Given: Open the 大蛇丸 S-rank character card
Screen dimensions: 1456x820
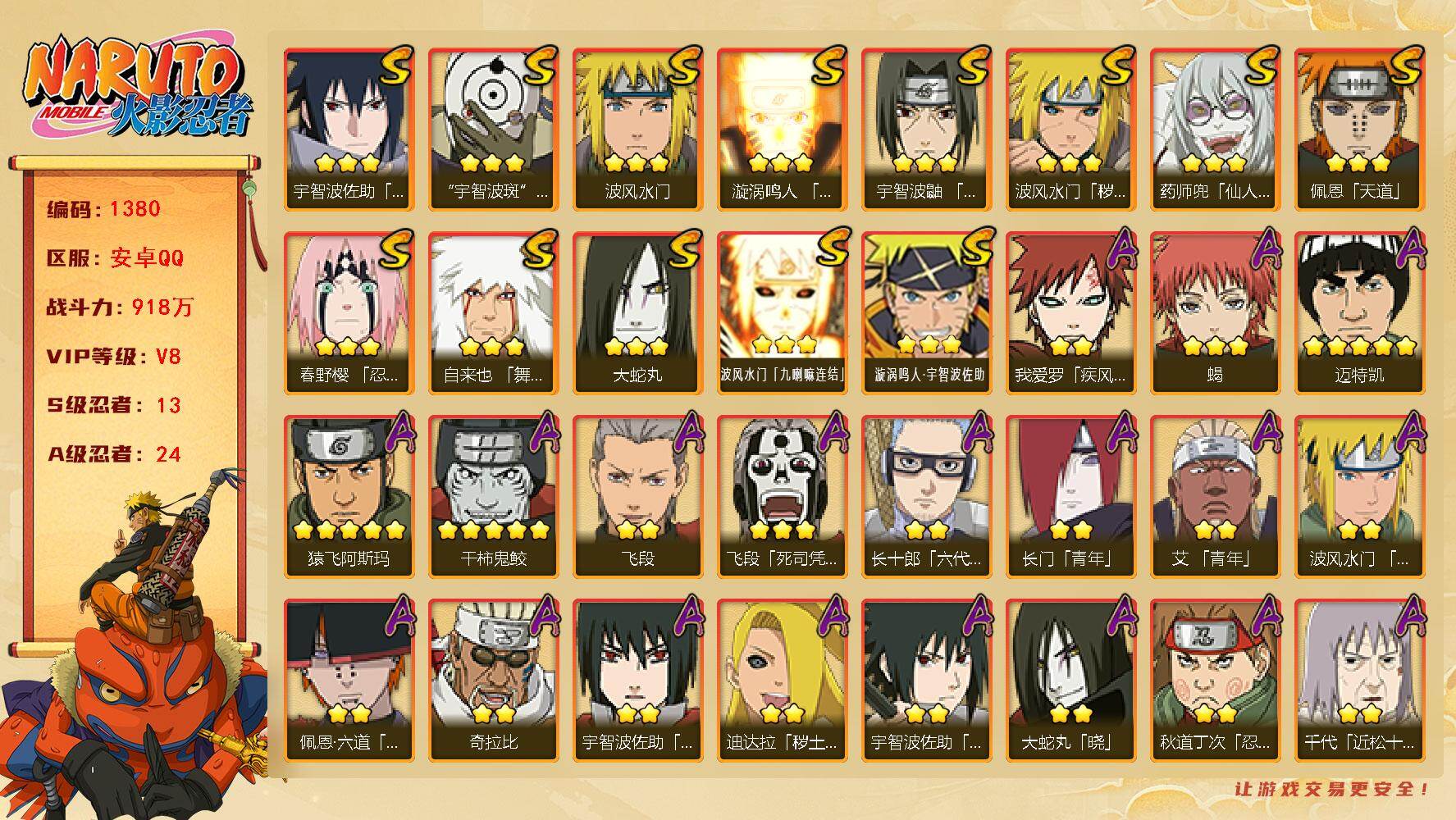Looking at the screenshot, I should point(637,313).
